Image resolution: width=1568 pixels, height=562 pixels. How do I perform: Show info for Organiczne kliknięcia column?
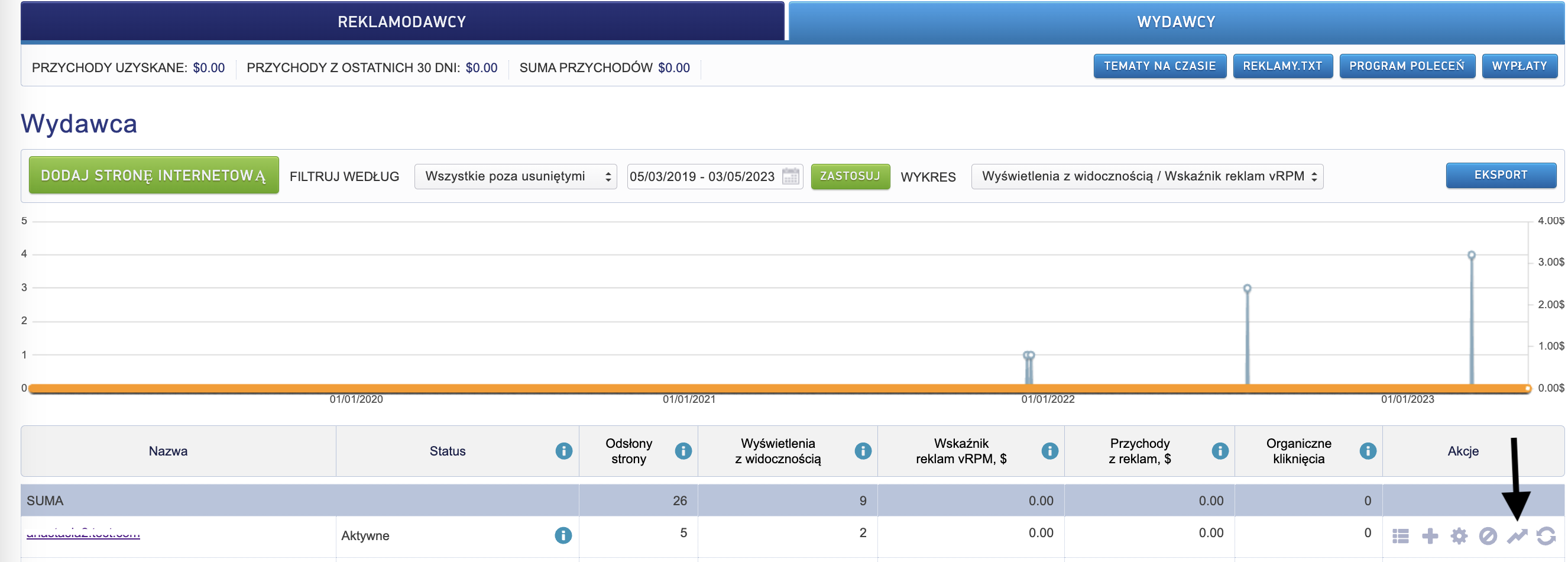pyautogui.click(x=1368, y=451)
